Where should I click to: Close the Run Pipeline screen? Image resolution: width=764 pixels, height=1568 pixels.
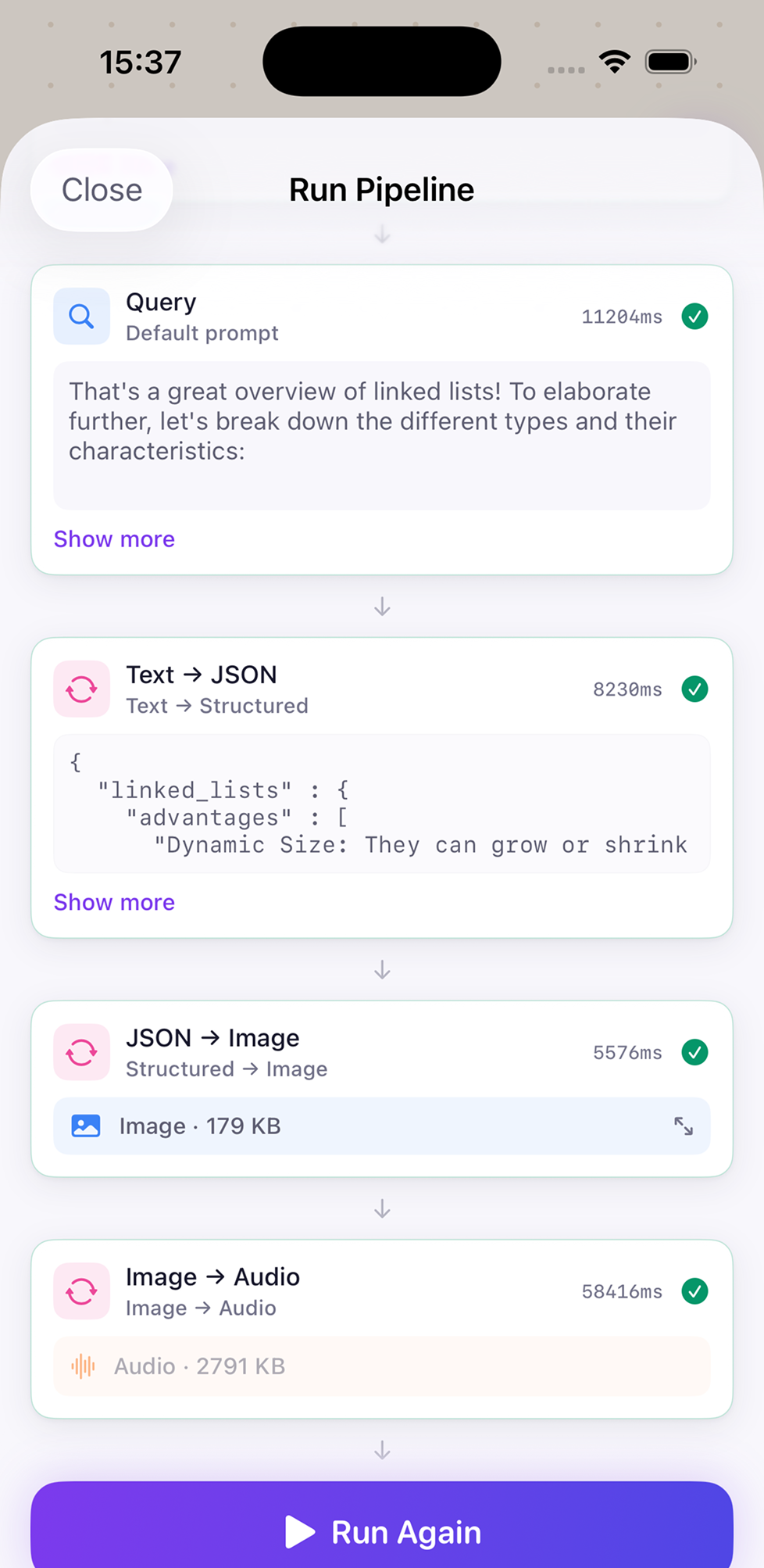(x=102, y=190)
